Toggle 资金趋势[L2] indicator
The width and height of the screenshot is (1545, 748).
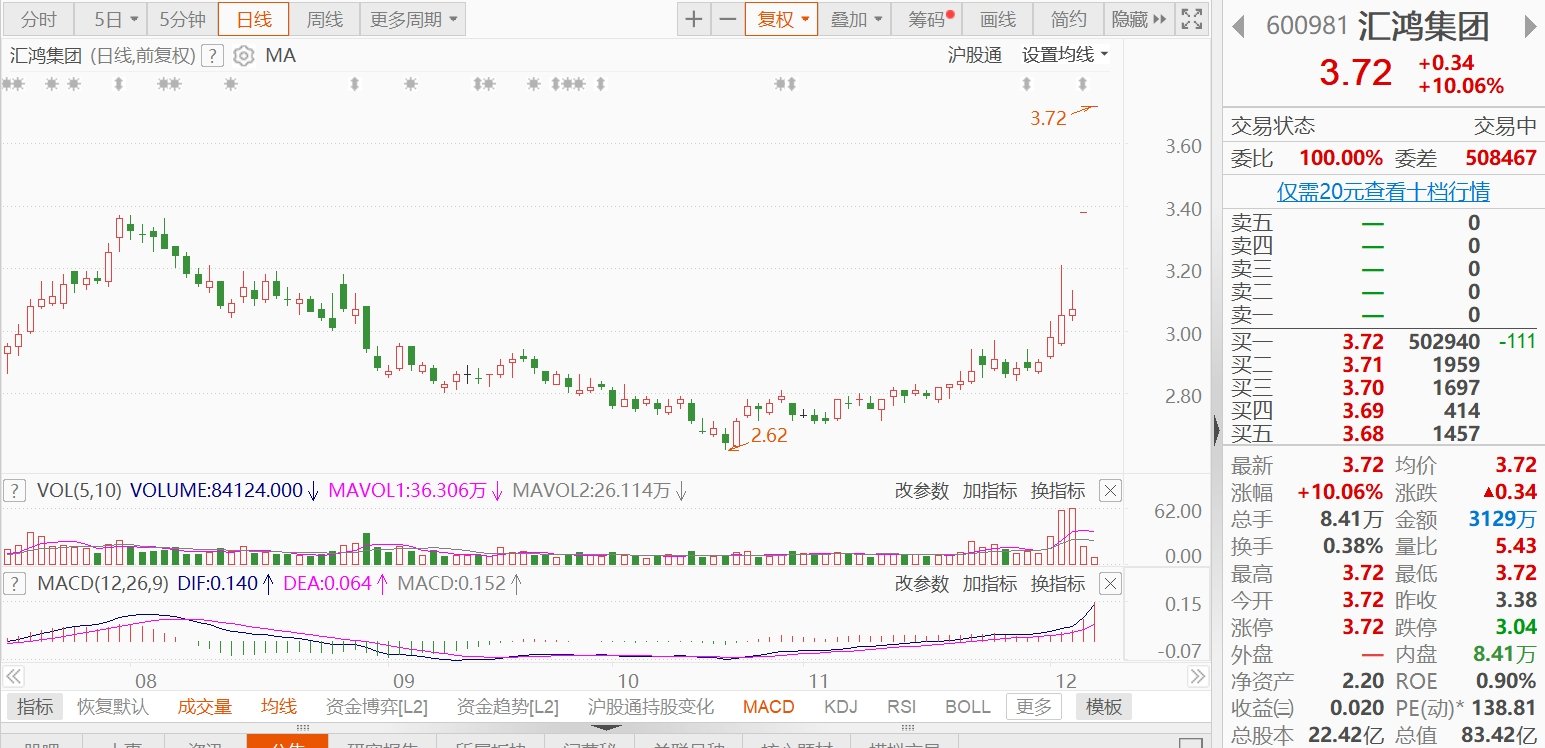click(x=508, y=707)
